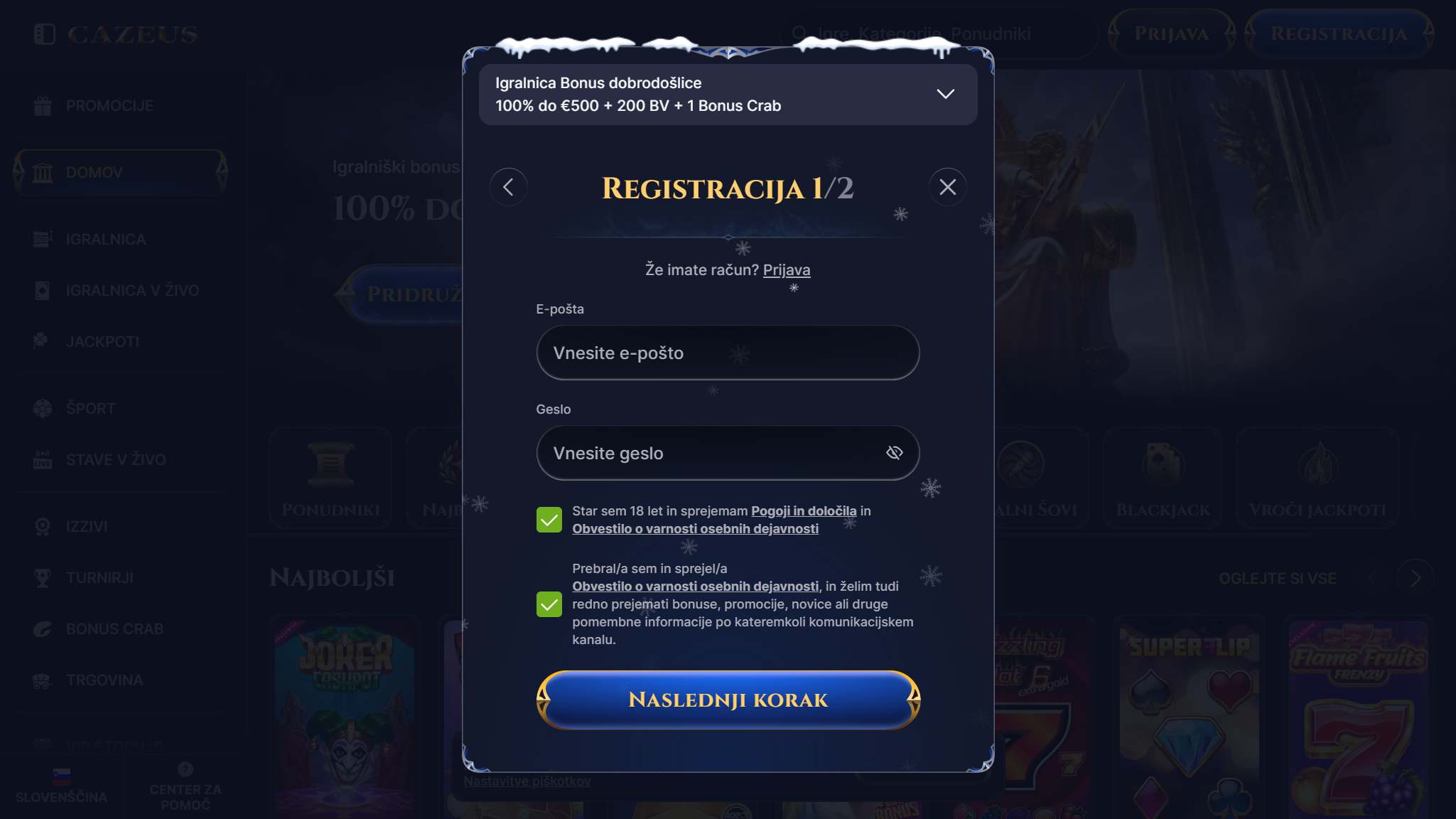Open Pogoji in določila link
Viewport: 1456px width, 819px height.
click(x=804, y=510)
